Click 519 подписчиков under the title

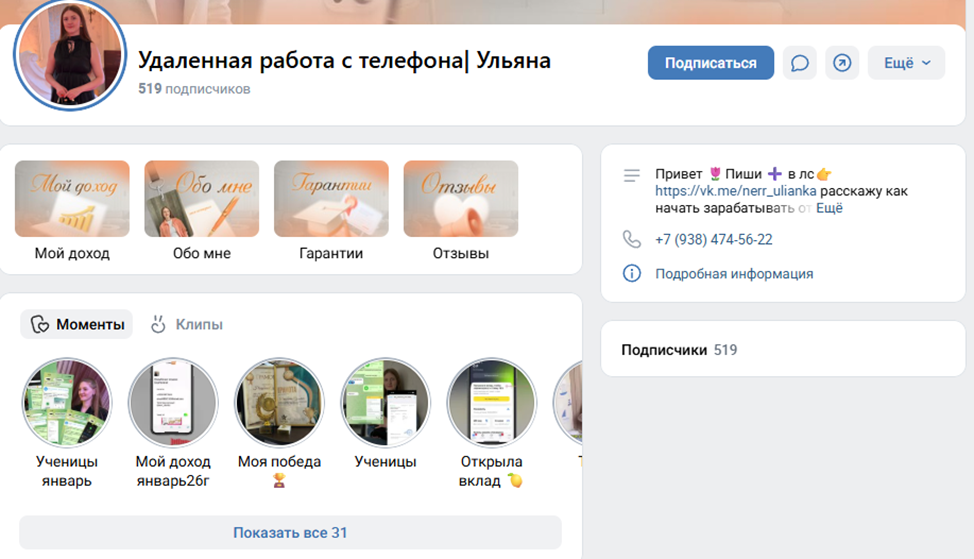[x=194, y=89]
